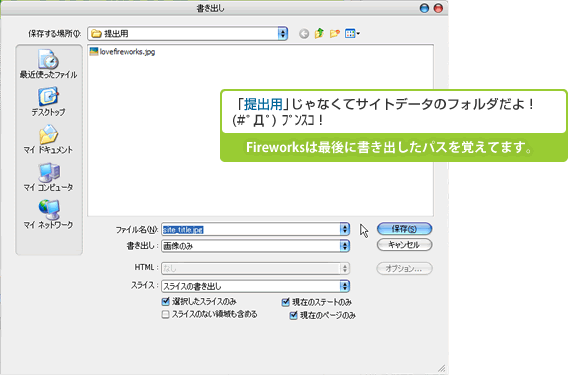568x375 pixels.
Task: Toggle 現在のページのみ checkbox
Action: [x=293, y=315]
